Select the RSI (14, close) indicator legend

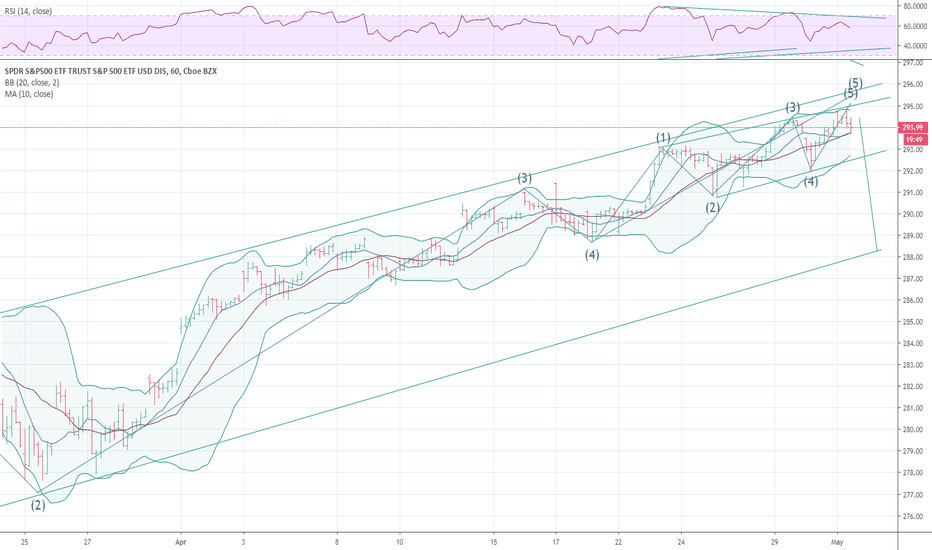28,11
